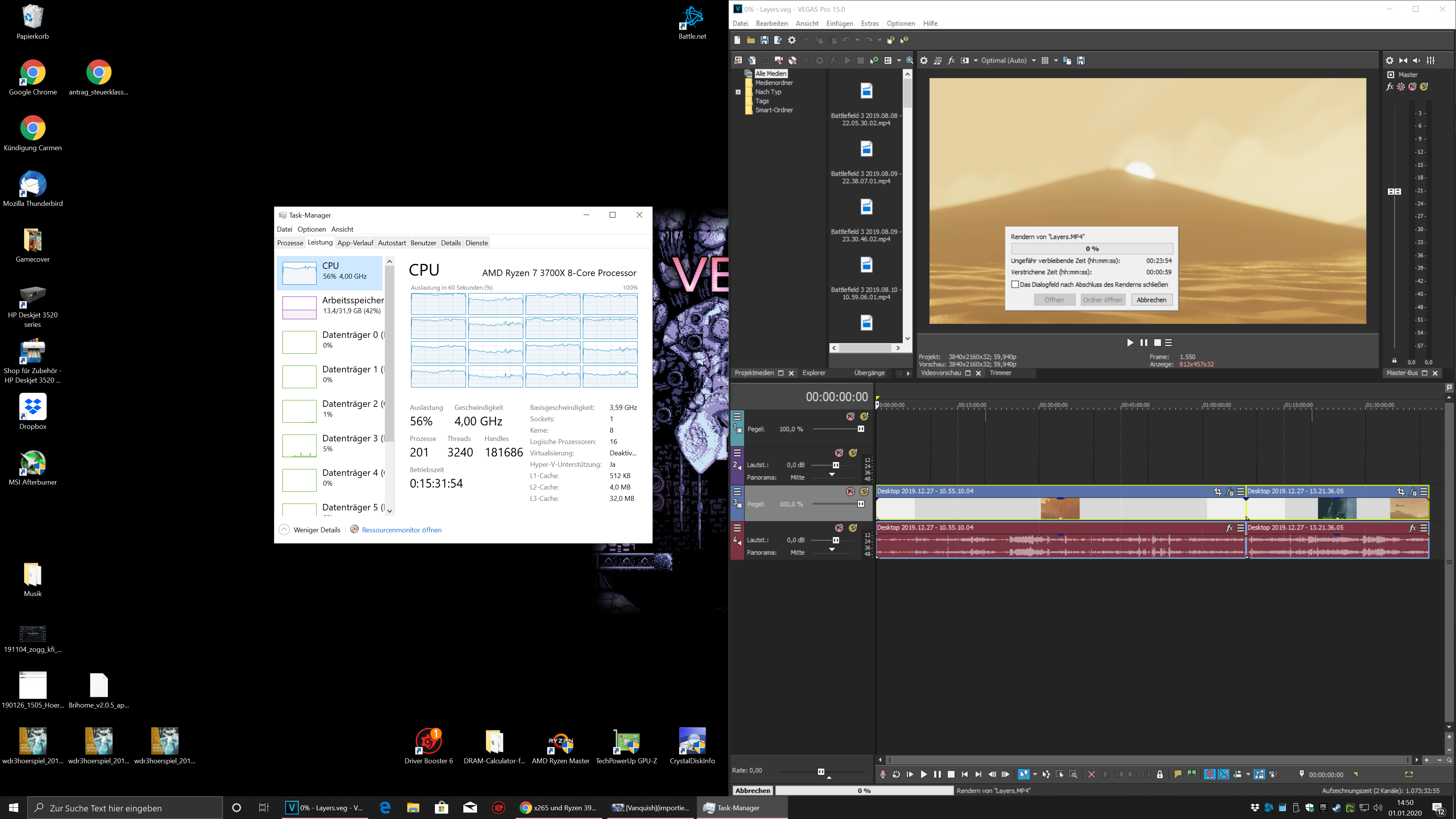Screen dimensions: 1456x819
Task: Click the Record microphone icon in transport bar
Action: pos(882,774)
